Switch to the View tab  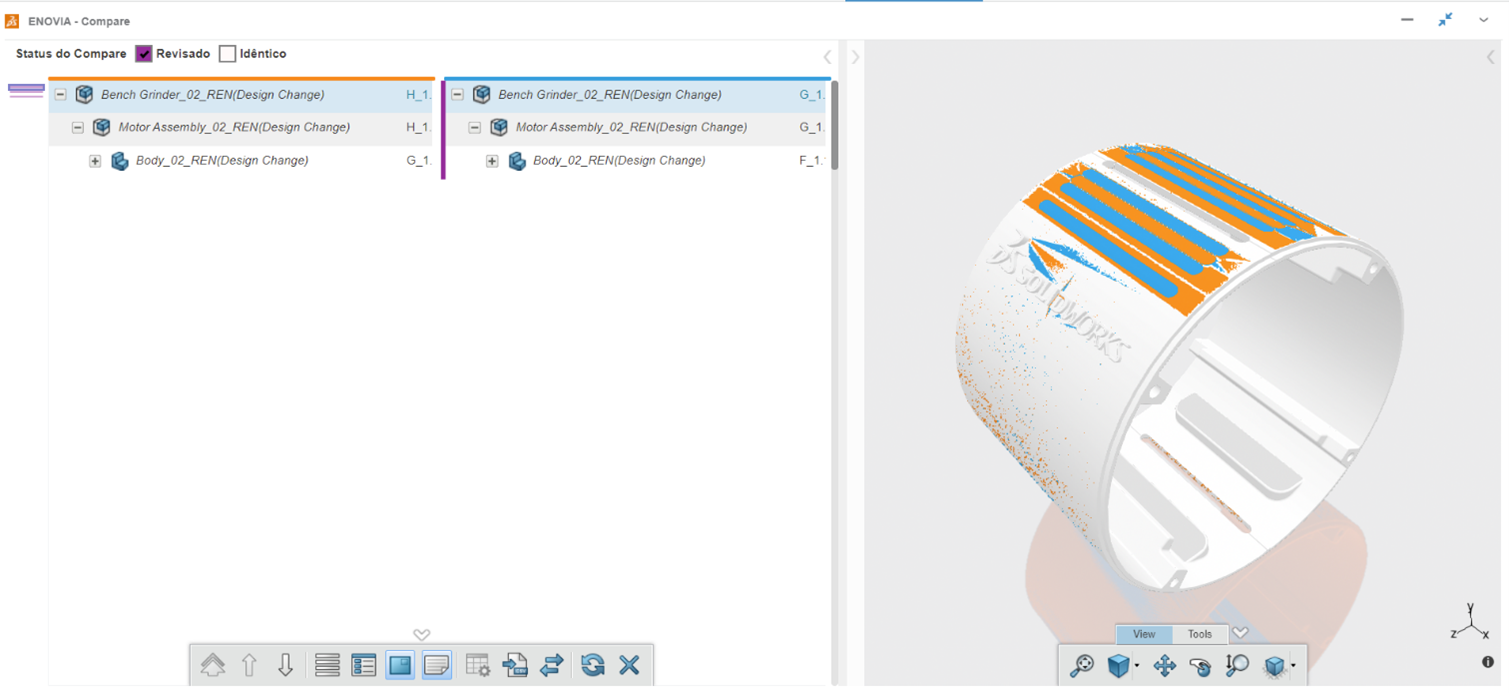click(1144, 634)
